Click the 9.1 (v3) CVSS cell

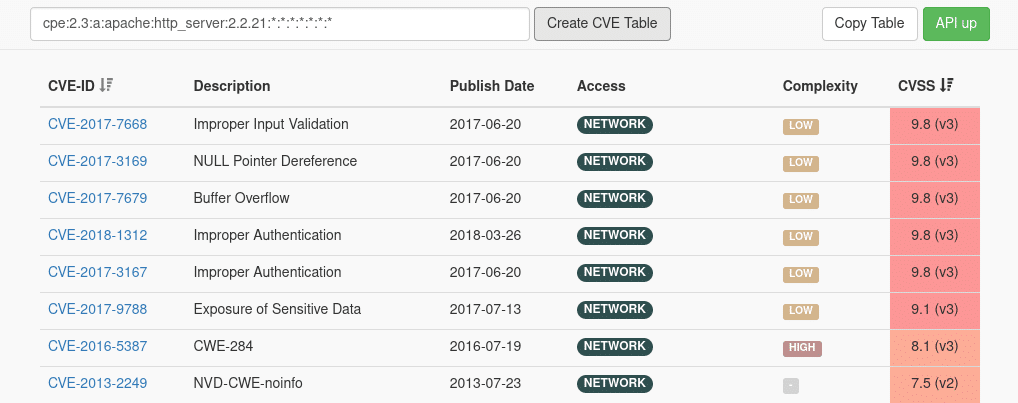point(935,311)
